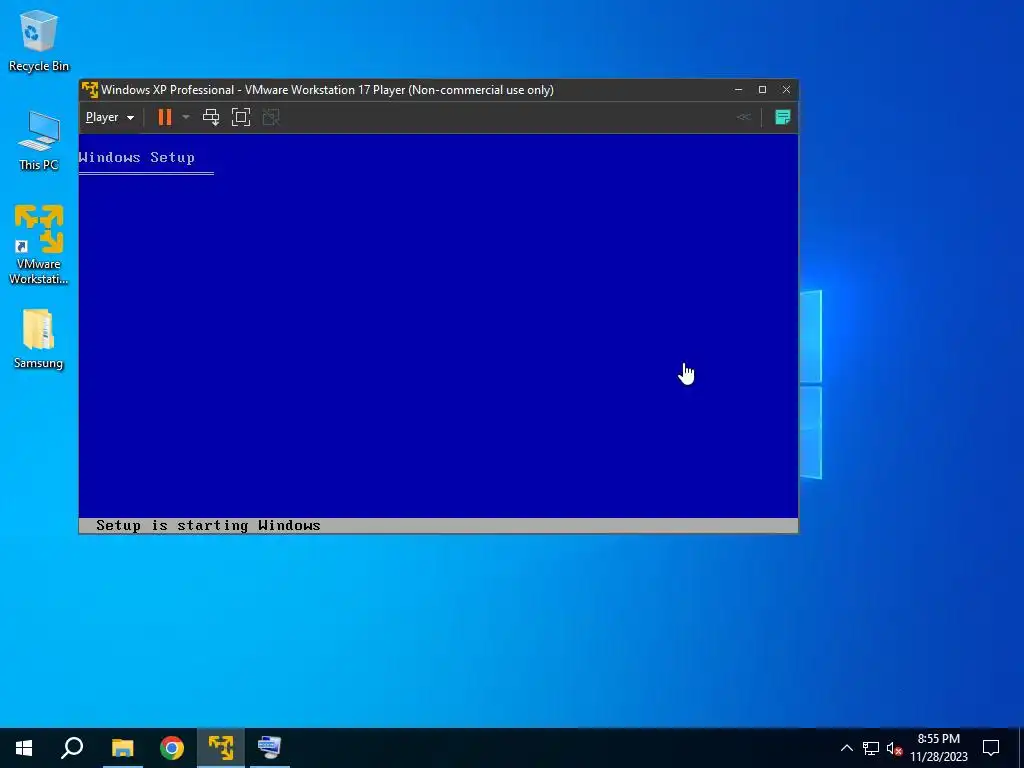Select the This PC desktop icon
The image size is (1024, 768).
pos(39,141)
